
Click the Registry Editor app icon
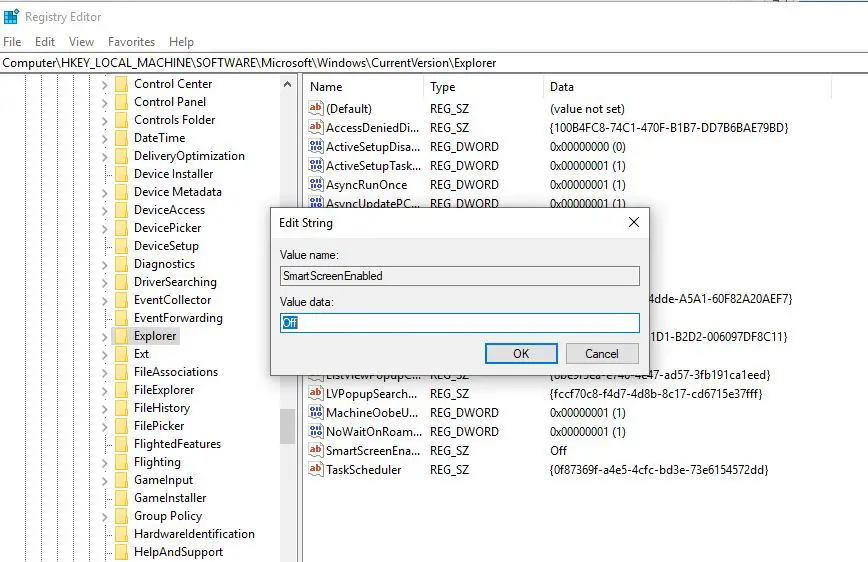click(11, 17)
